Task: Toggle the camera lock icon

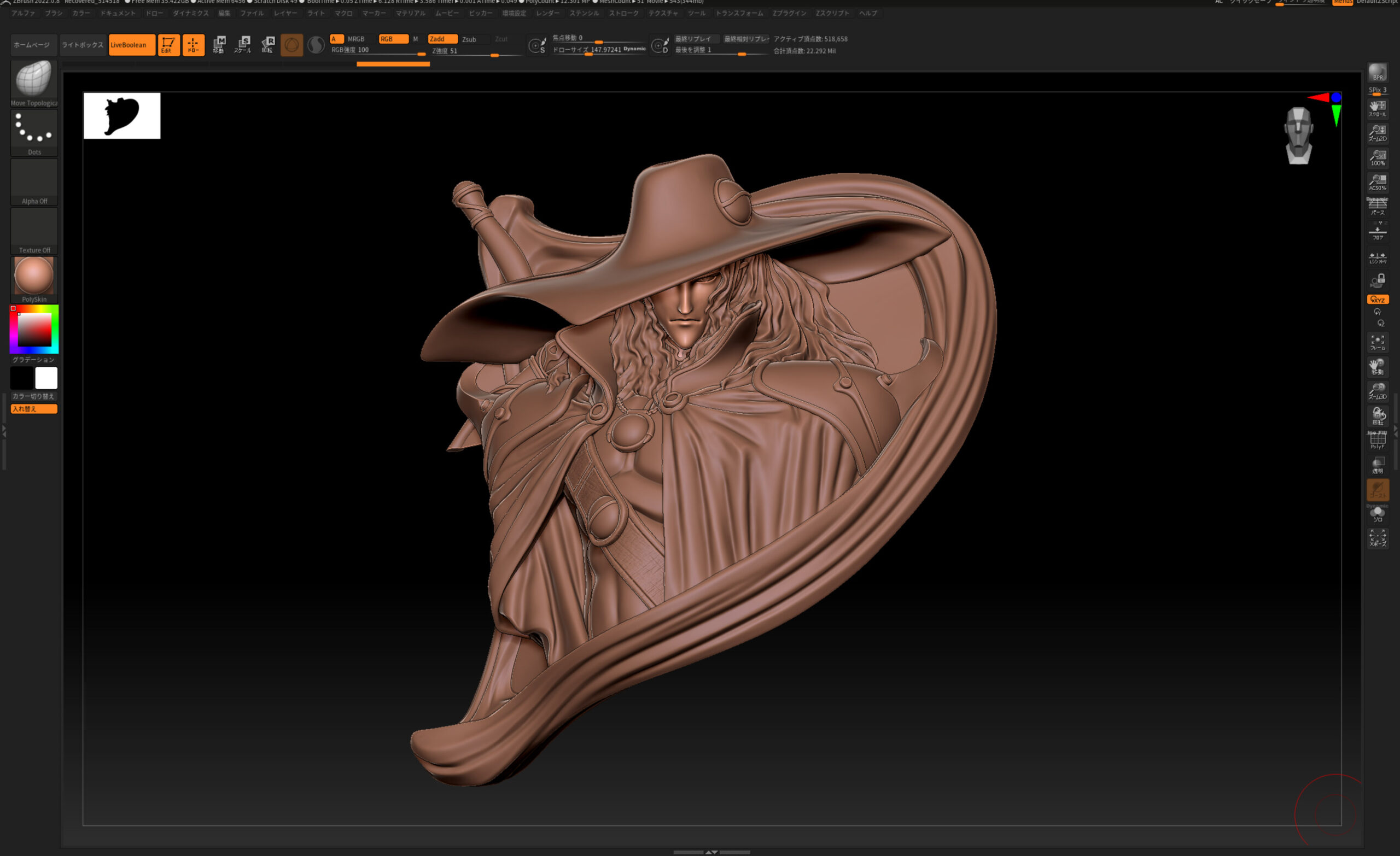Action: coord(1378,281)
